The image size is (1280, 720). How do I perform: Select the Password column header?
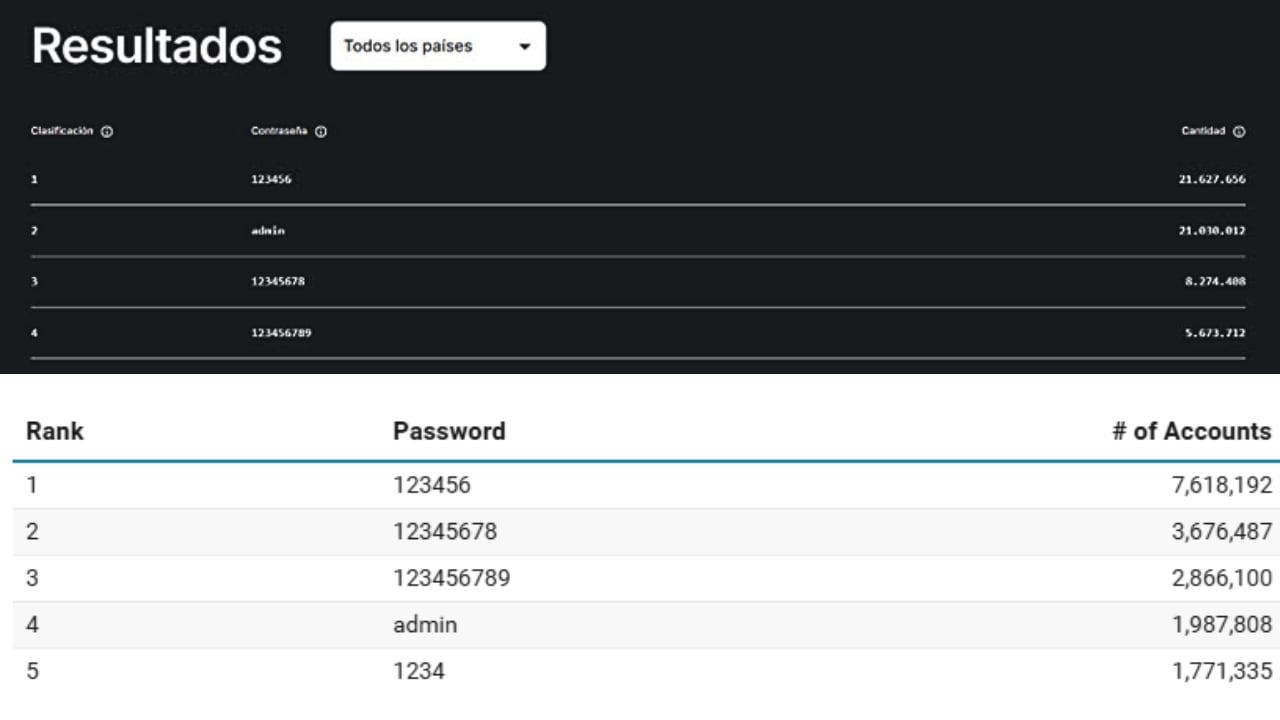[449, 431]
